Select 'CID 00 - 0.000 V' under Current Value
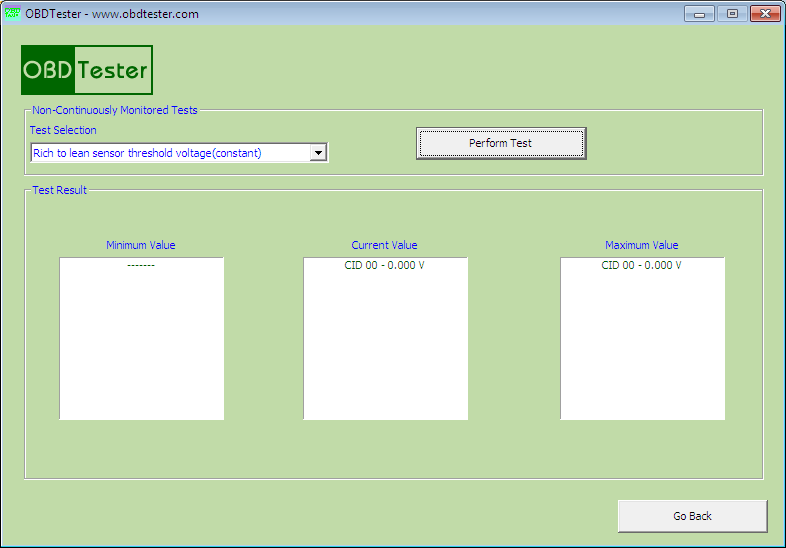The height and width of the screenshot is (548, 786). click(x=384, y=265)
